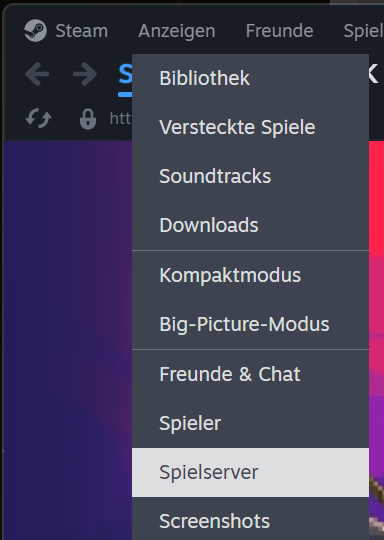
Task: Click the padlock security icon
Action: pyautogui.click(x=88, y=119)
